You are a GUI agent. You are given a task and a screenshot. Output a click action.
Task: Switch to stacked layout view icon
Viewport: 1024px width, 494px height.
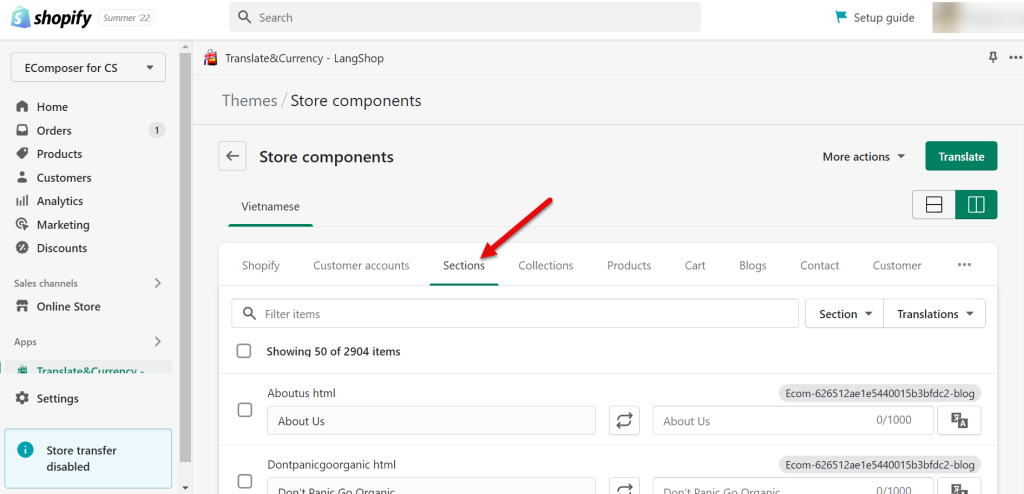click(x=934, y=205)
